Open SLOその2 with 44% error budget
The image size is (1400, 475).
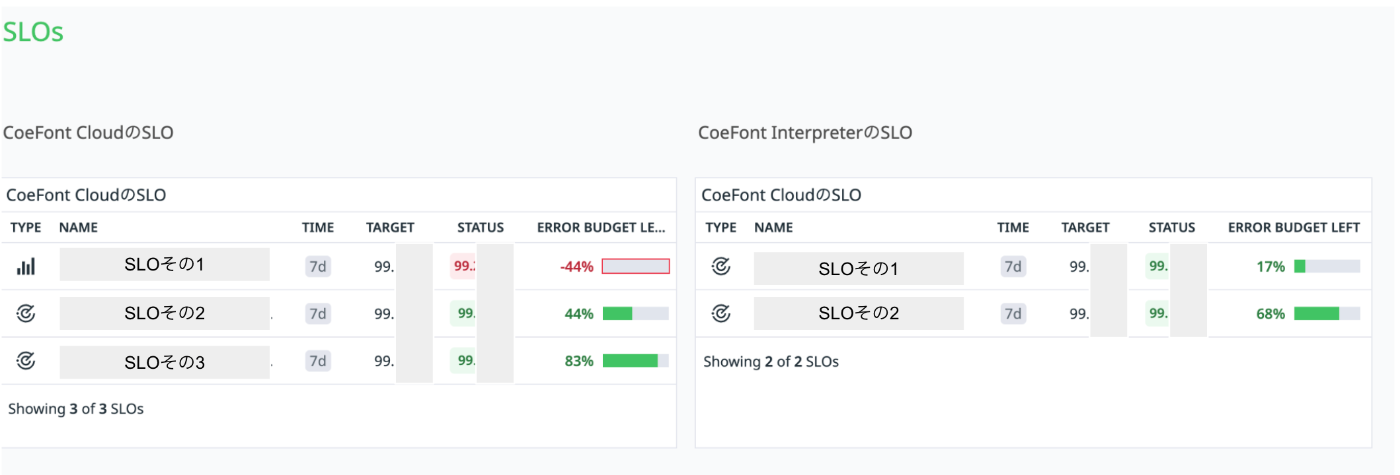coord(165,313)
